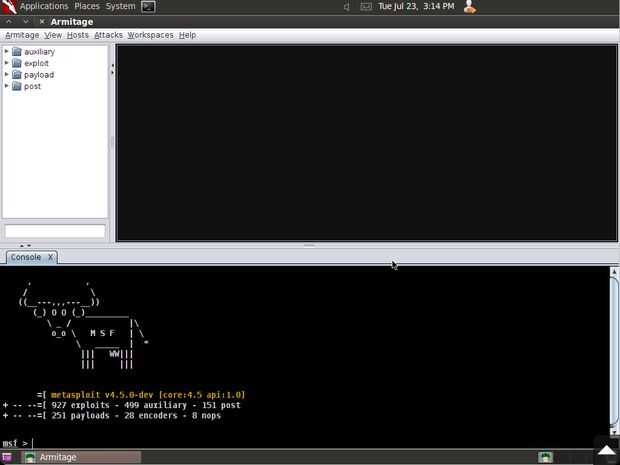620x465 pixels.
Task: Click the auxiliary tree label
Action: [x=40, y=52]
